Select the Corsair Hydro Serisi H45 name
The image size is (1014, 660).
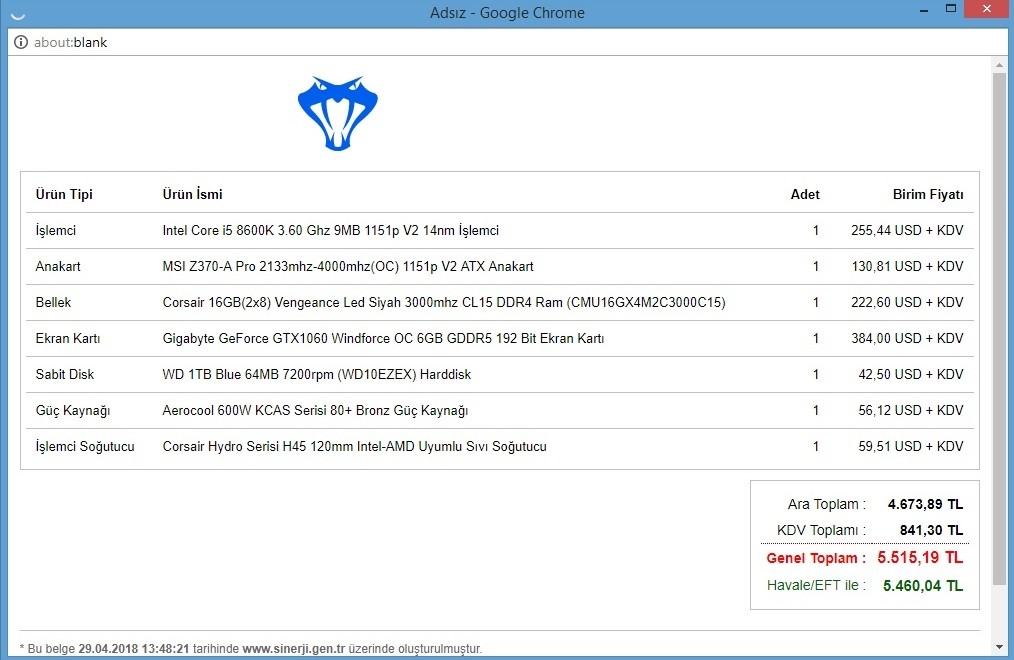click(354, 447)
